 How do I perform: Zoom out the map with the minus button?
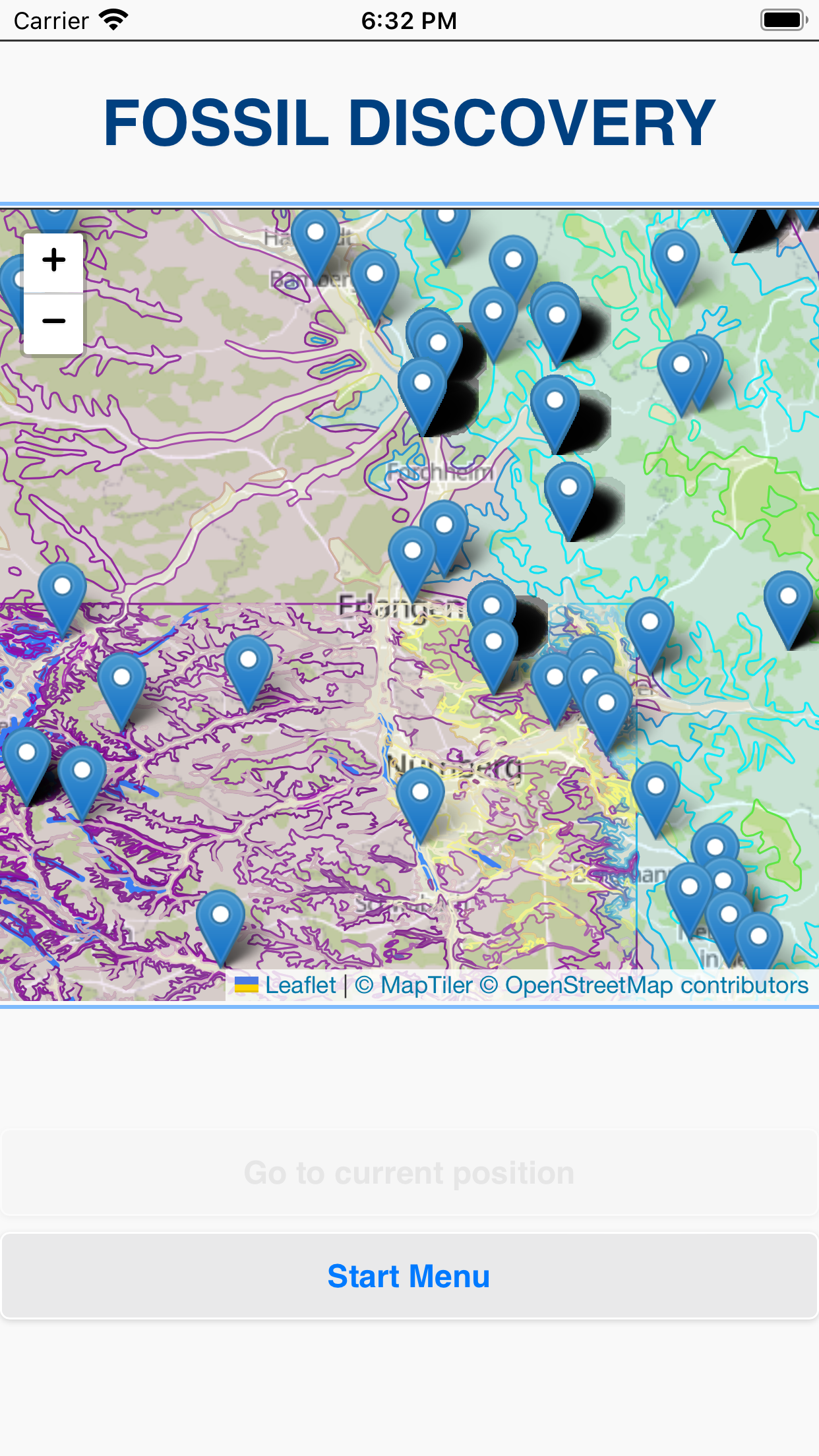[53, 322]
